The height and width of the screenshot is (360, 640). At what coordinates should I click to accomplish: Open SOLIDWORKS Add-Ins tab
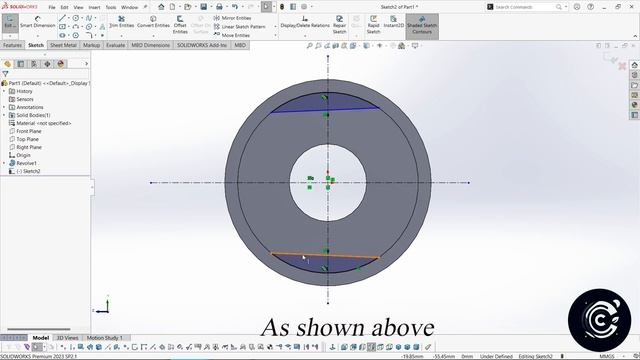click(x=202, y=45)
